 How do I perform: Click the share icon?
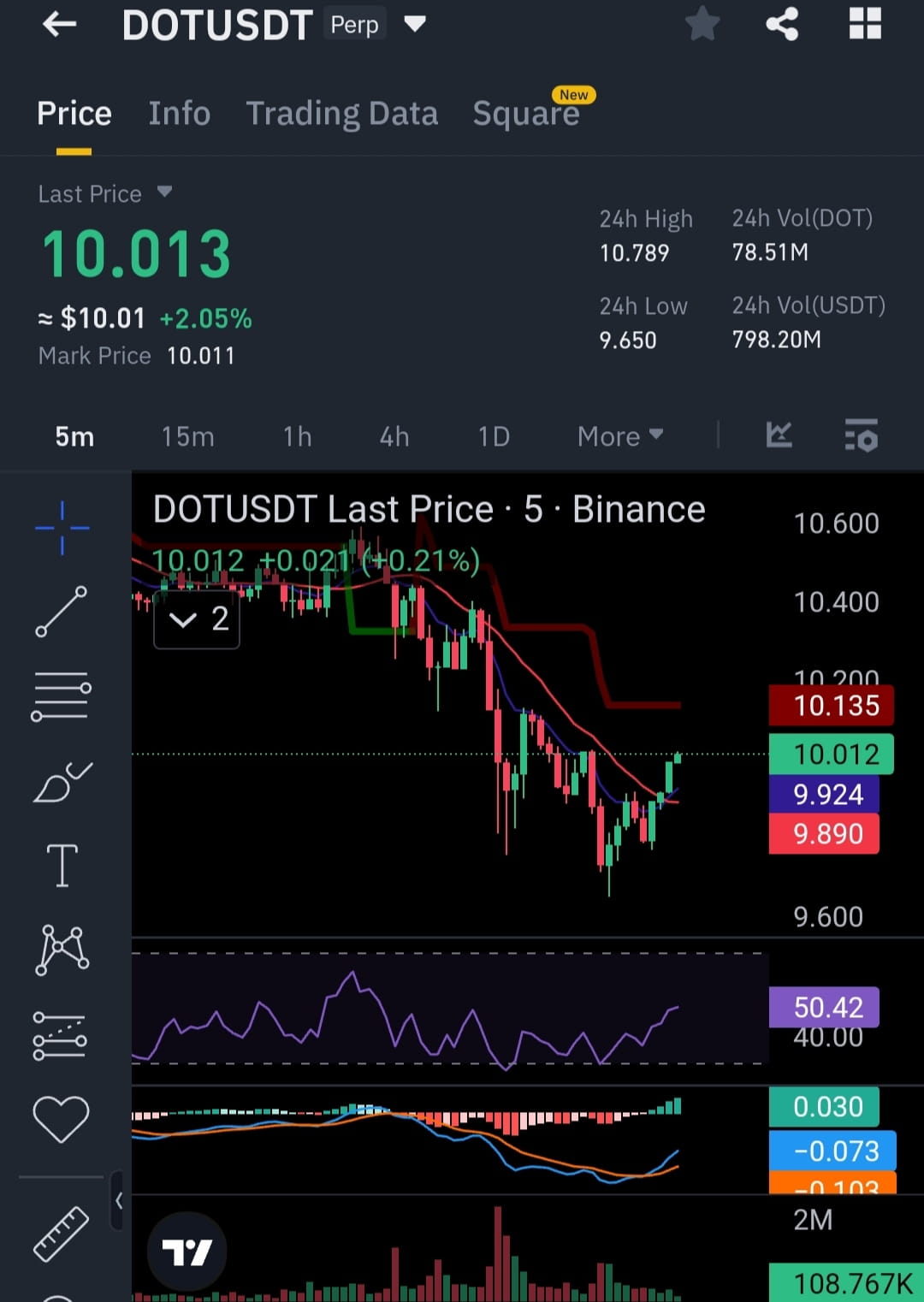(781, 24)
